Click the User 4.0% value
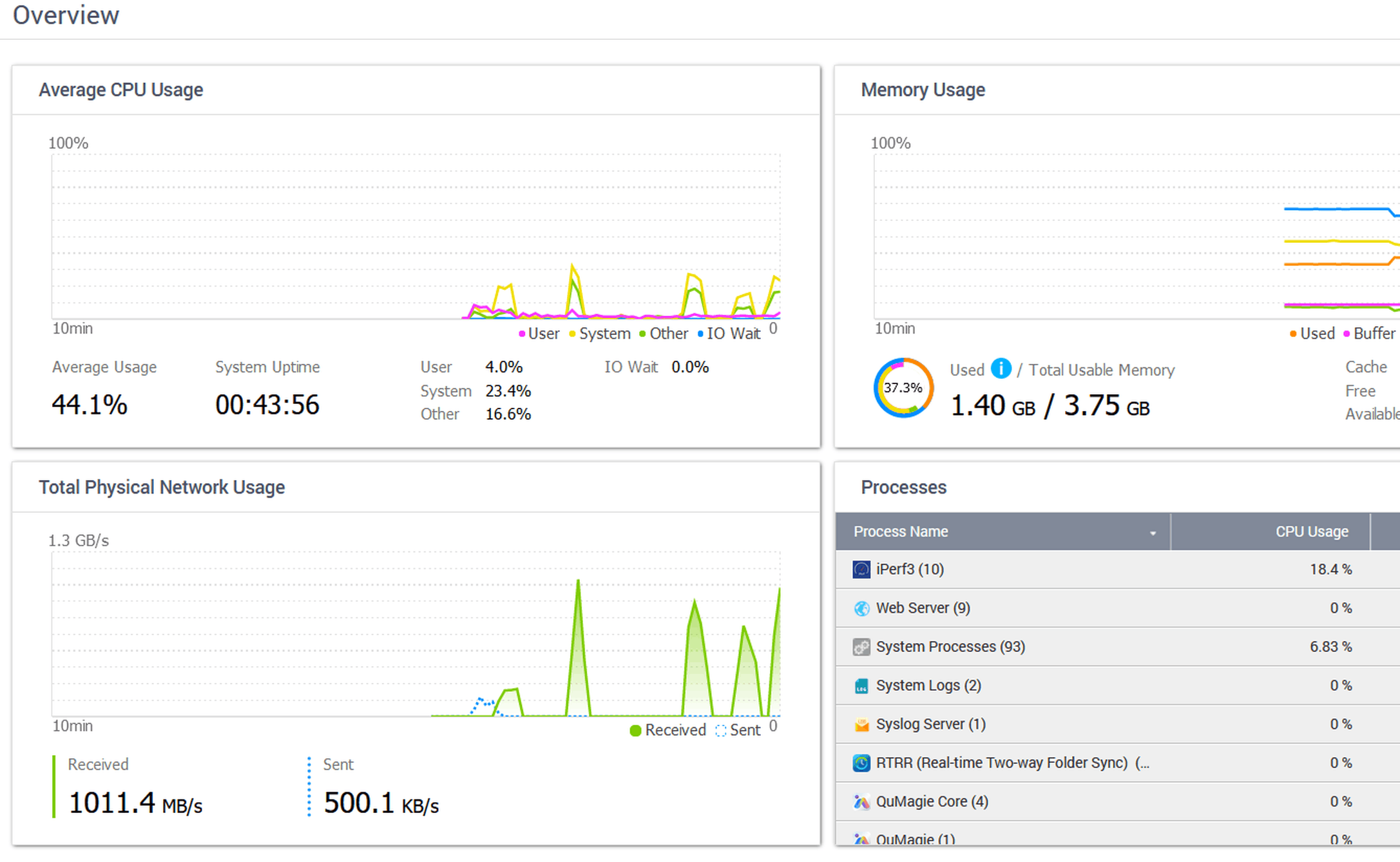This screenshot has height=862, width=1400. pyautogui.click(x=503, y=367)
